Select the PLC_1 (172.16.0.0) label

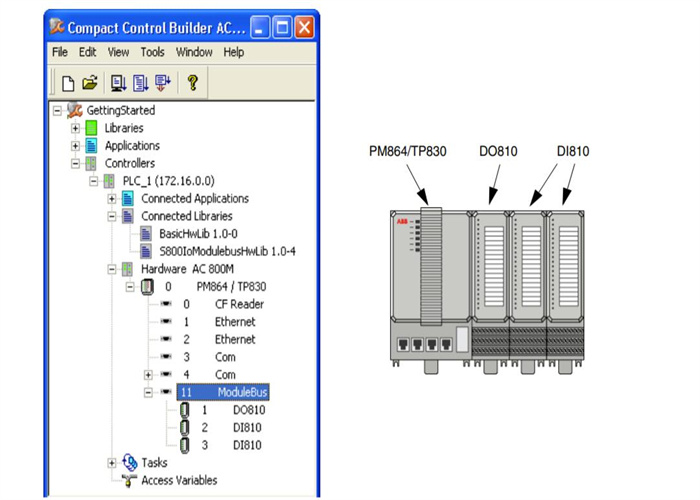[169, 181]
